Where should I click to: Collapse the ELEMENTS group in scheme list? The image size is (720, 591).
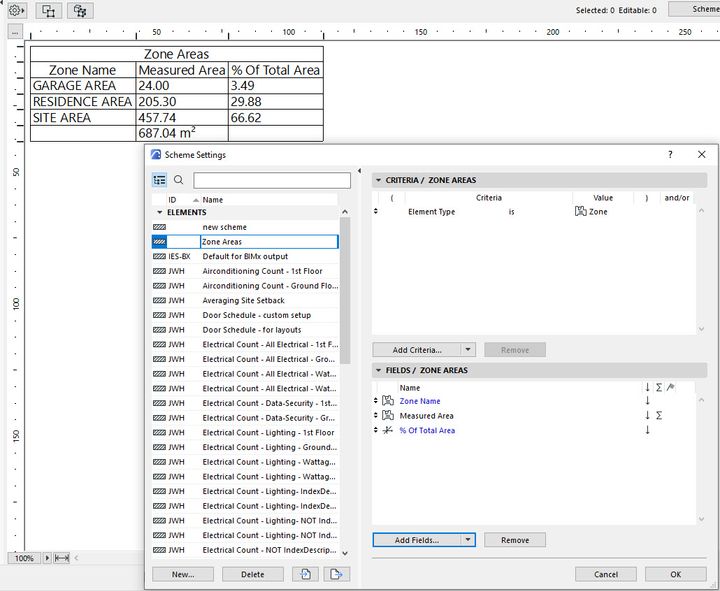pos(159,213)
